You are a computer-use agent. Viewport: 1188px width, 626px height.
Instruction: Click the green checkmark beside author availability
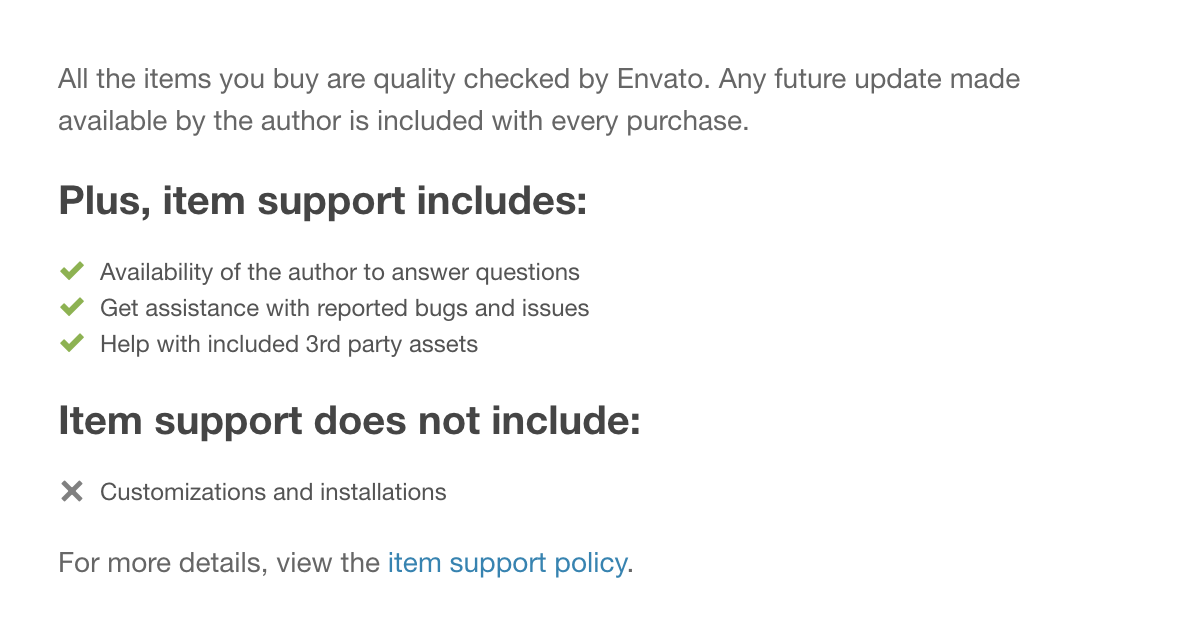coord(71,271)
